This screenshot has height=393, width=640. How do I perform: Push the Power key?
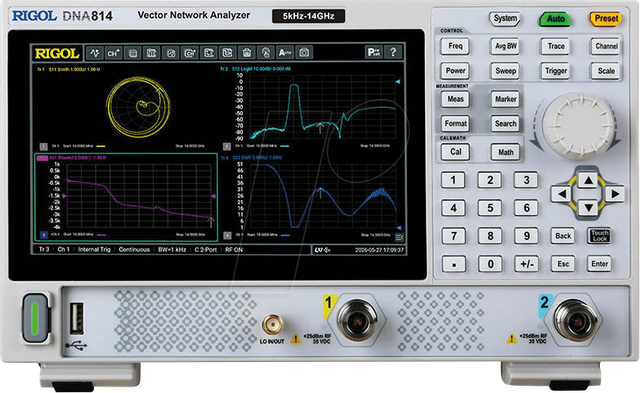pos(455,71)
